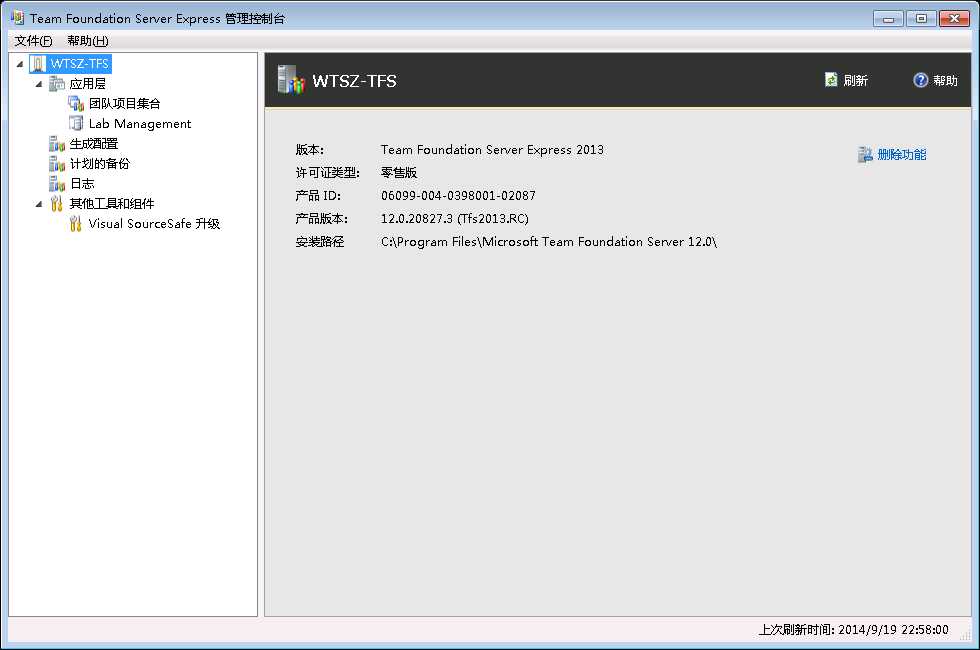The height and width of the screenshot is (650, 980).
Task: Click the WTSZ-TFS server icon in tree
Action: click(38, 64)
